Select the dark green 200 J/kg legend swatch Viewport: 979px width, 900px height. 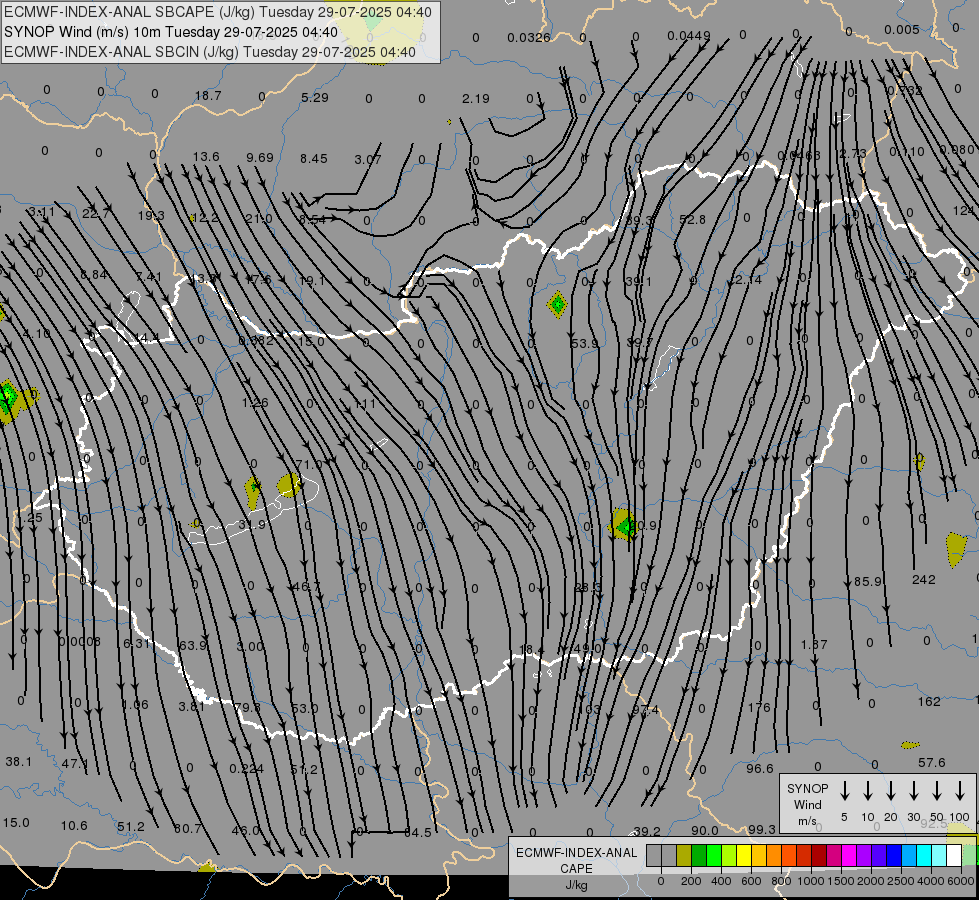(699, 855)
